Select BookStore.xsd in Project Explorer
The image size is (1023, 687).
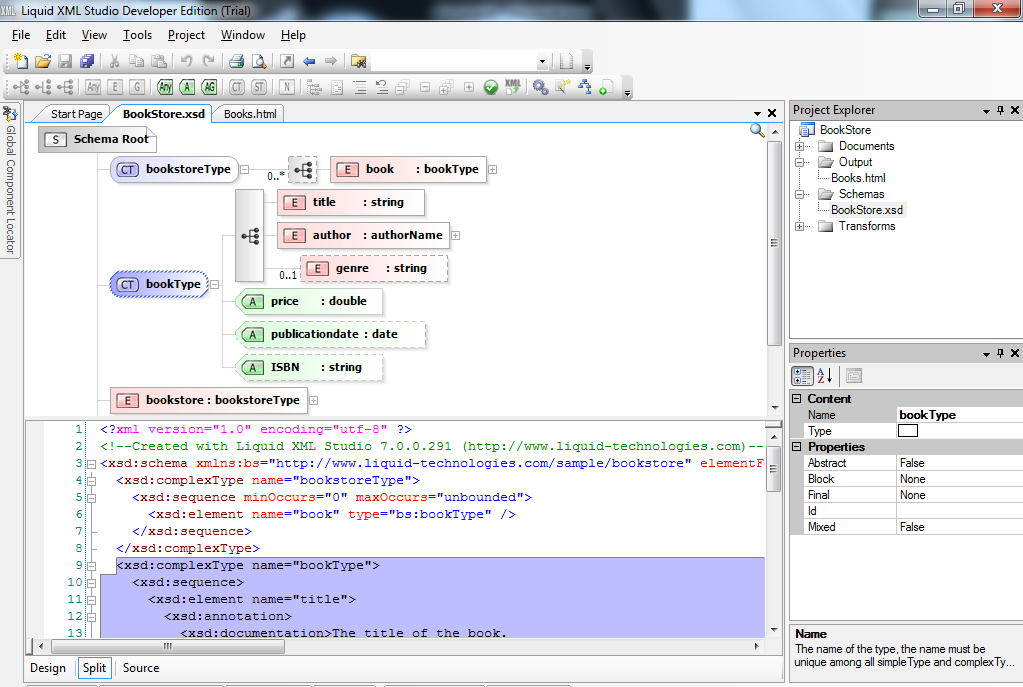pos(866,210)
